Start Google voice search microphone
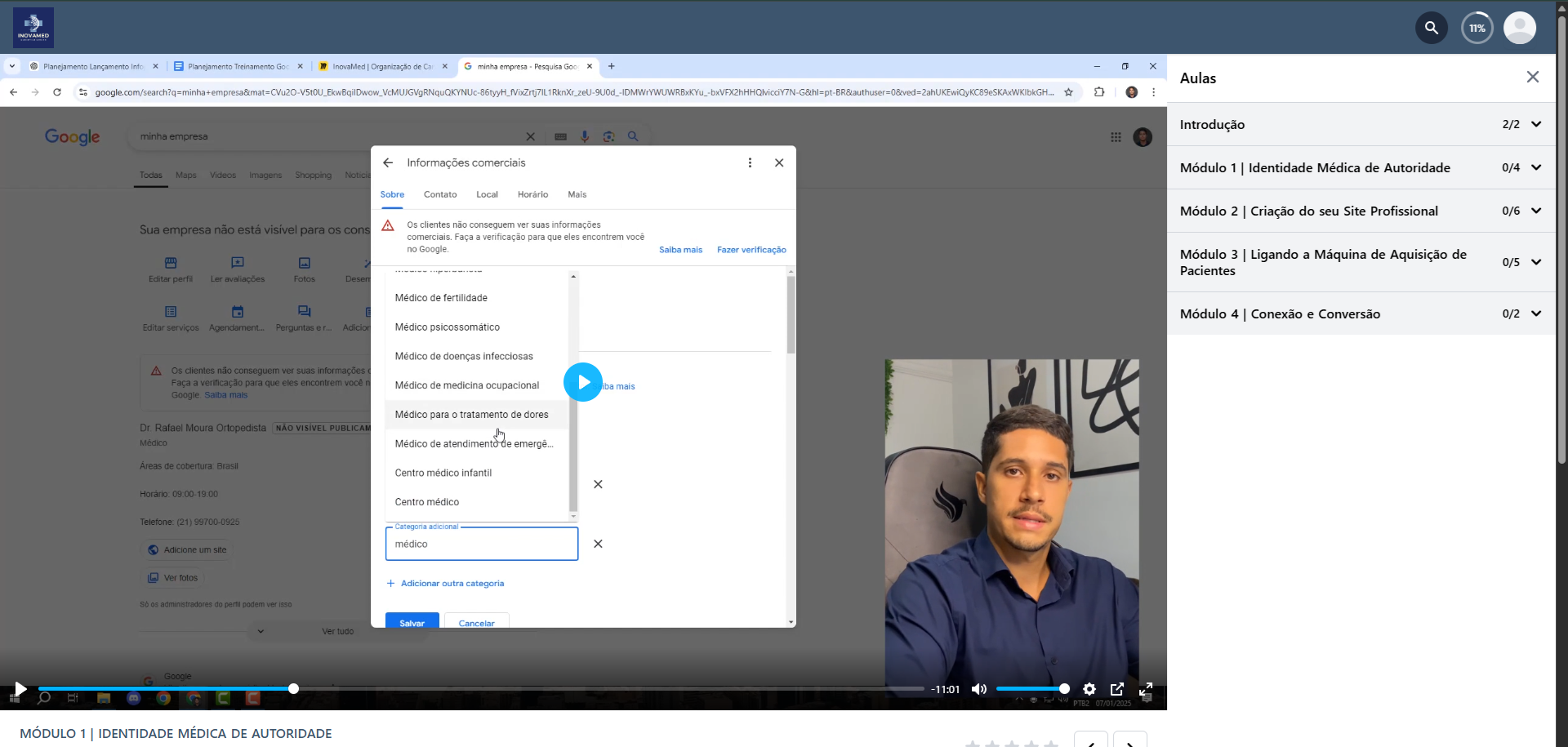 click(585, 136)
